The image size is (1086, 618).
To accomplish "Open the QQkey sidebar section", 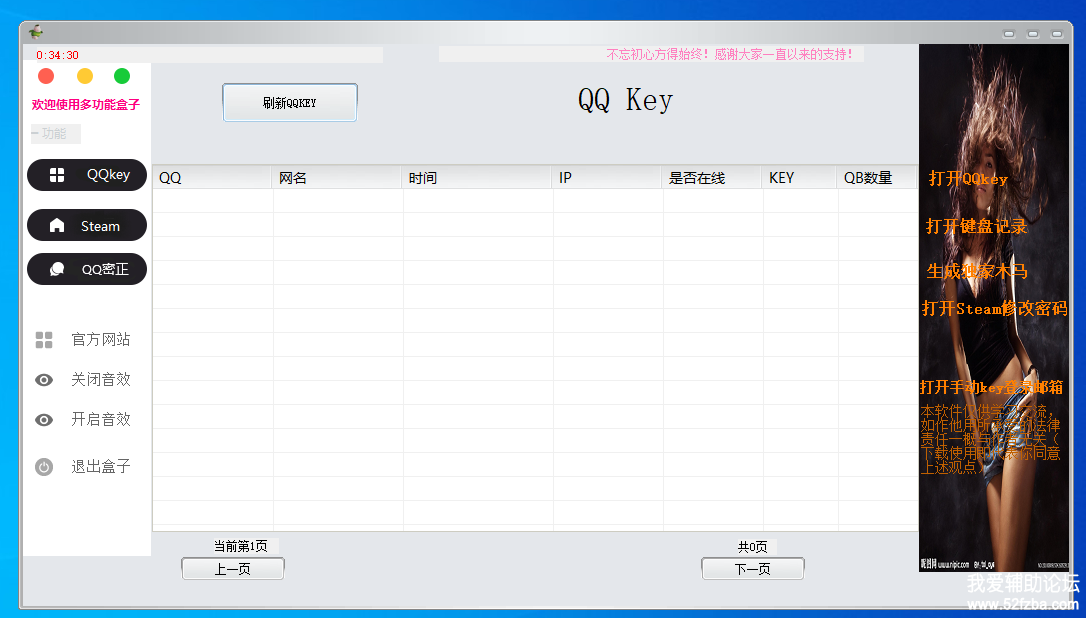I will pos(87,175).
